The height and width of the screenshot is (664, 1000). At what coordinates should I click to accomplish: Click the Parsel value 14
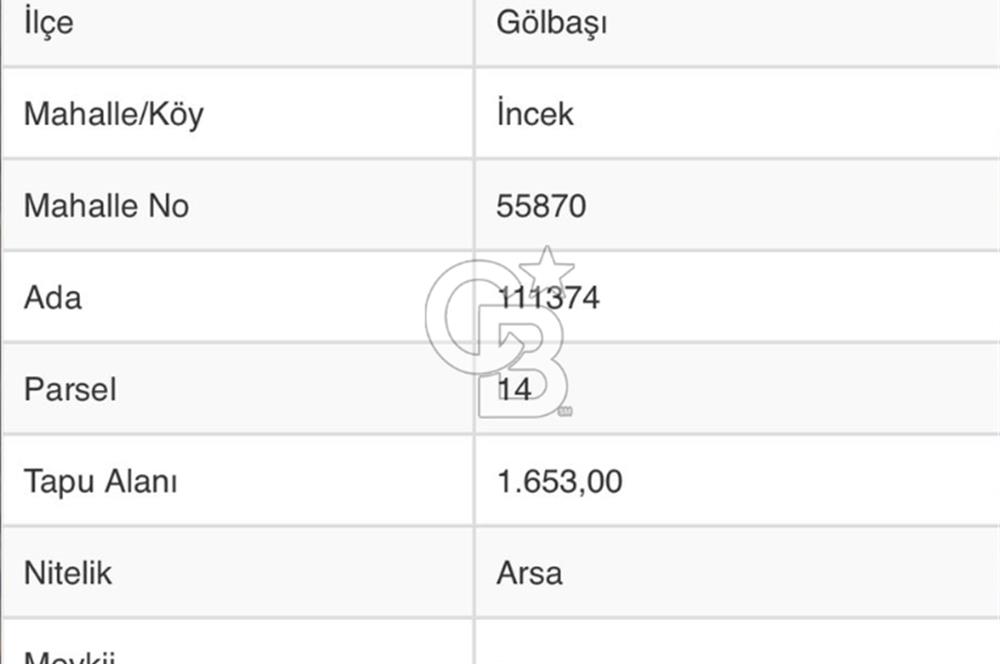pos(515,390)
